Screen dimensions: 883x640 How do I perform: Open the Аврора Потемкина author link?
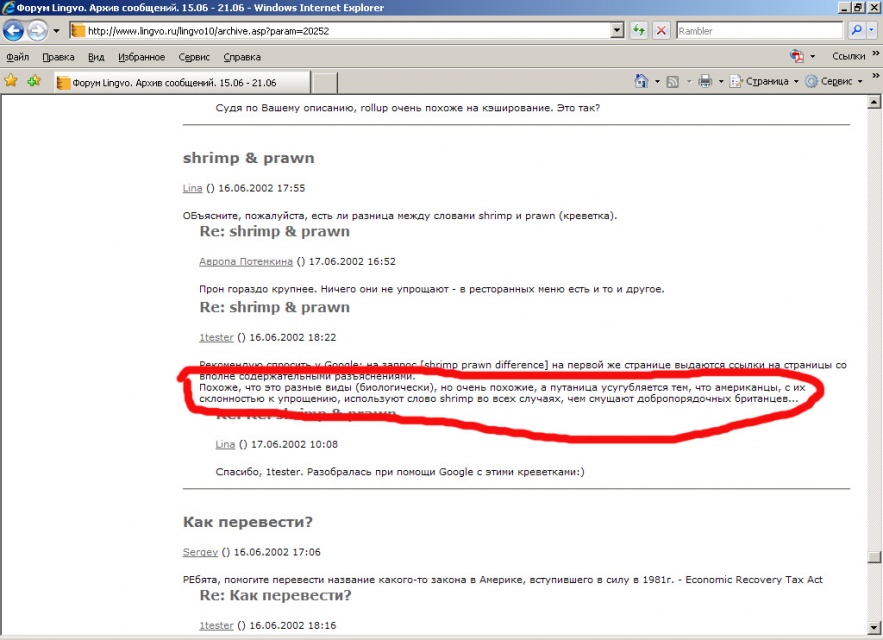[246, 262]
